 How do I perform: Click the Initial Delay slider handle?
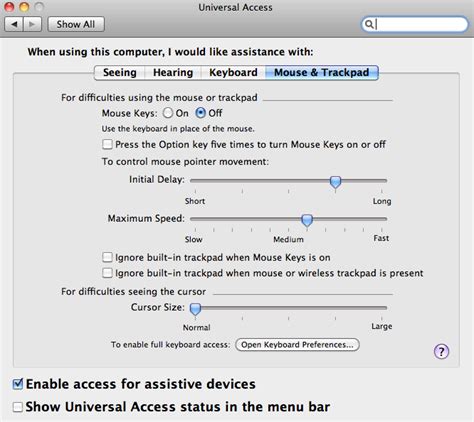335,182
